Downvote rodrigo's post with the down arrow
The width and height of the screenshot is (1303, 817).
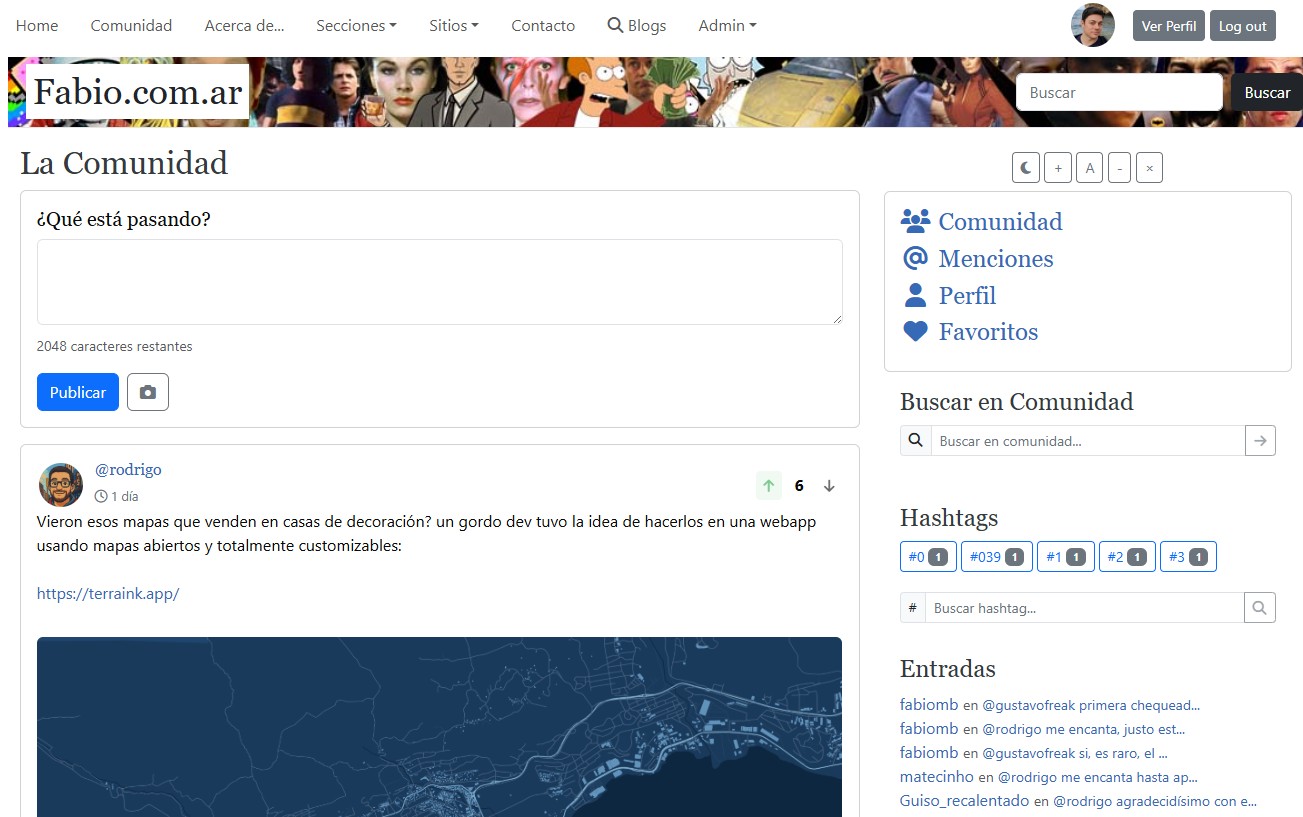[829, 486]
